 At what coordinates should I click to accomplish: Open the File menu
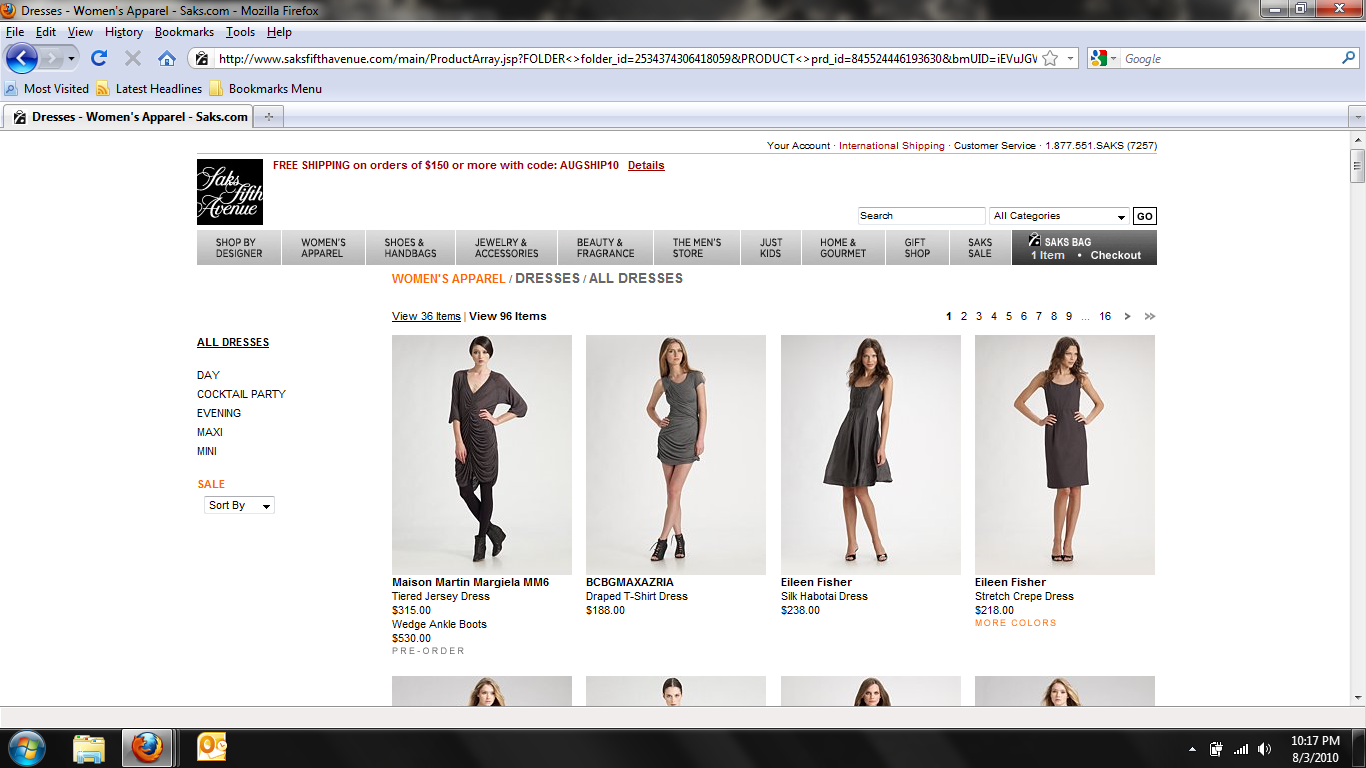click(15, 32)
